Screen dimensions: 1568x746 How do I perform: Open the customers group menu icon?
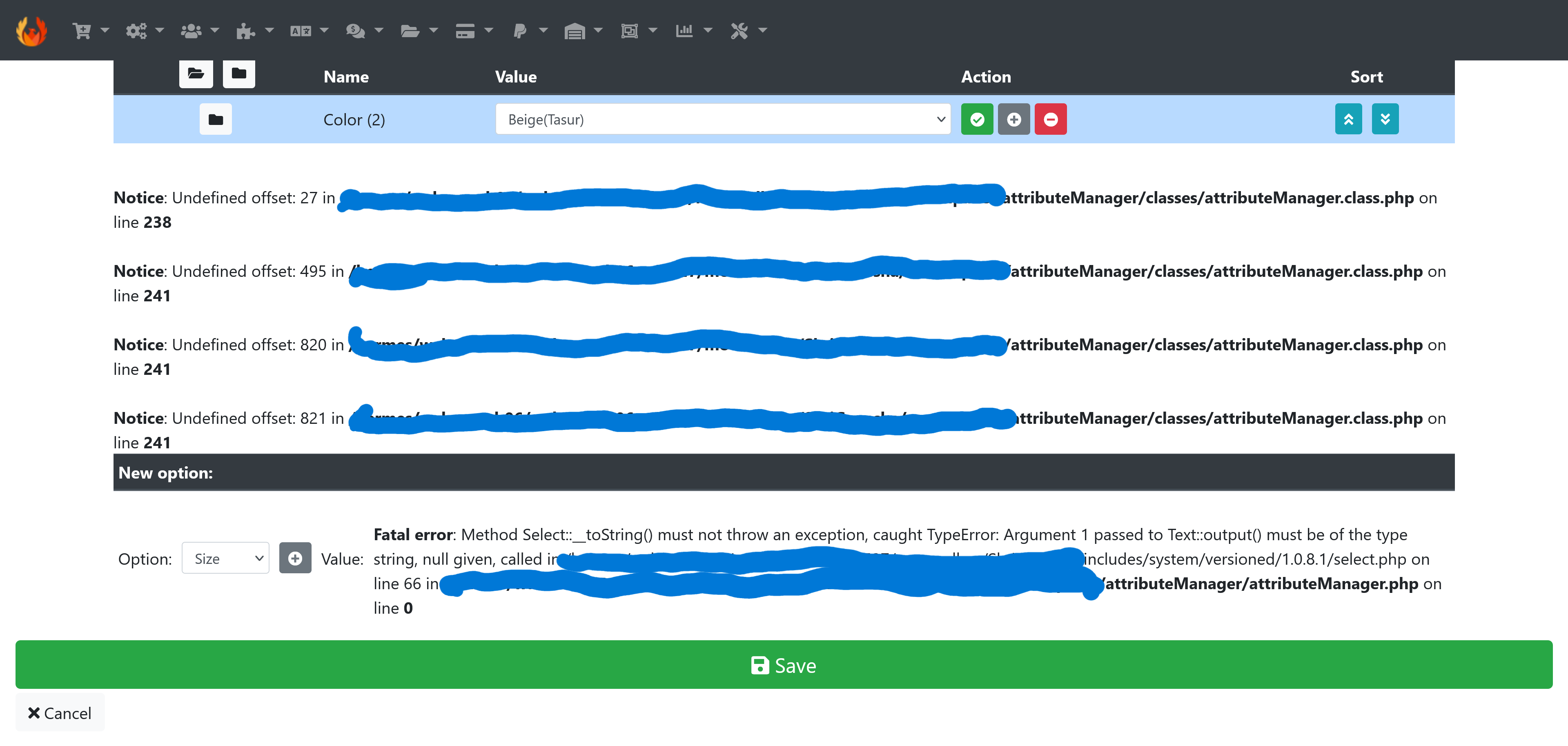[191, 31]
